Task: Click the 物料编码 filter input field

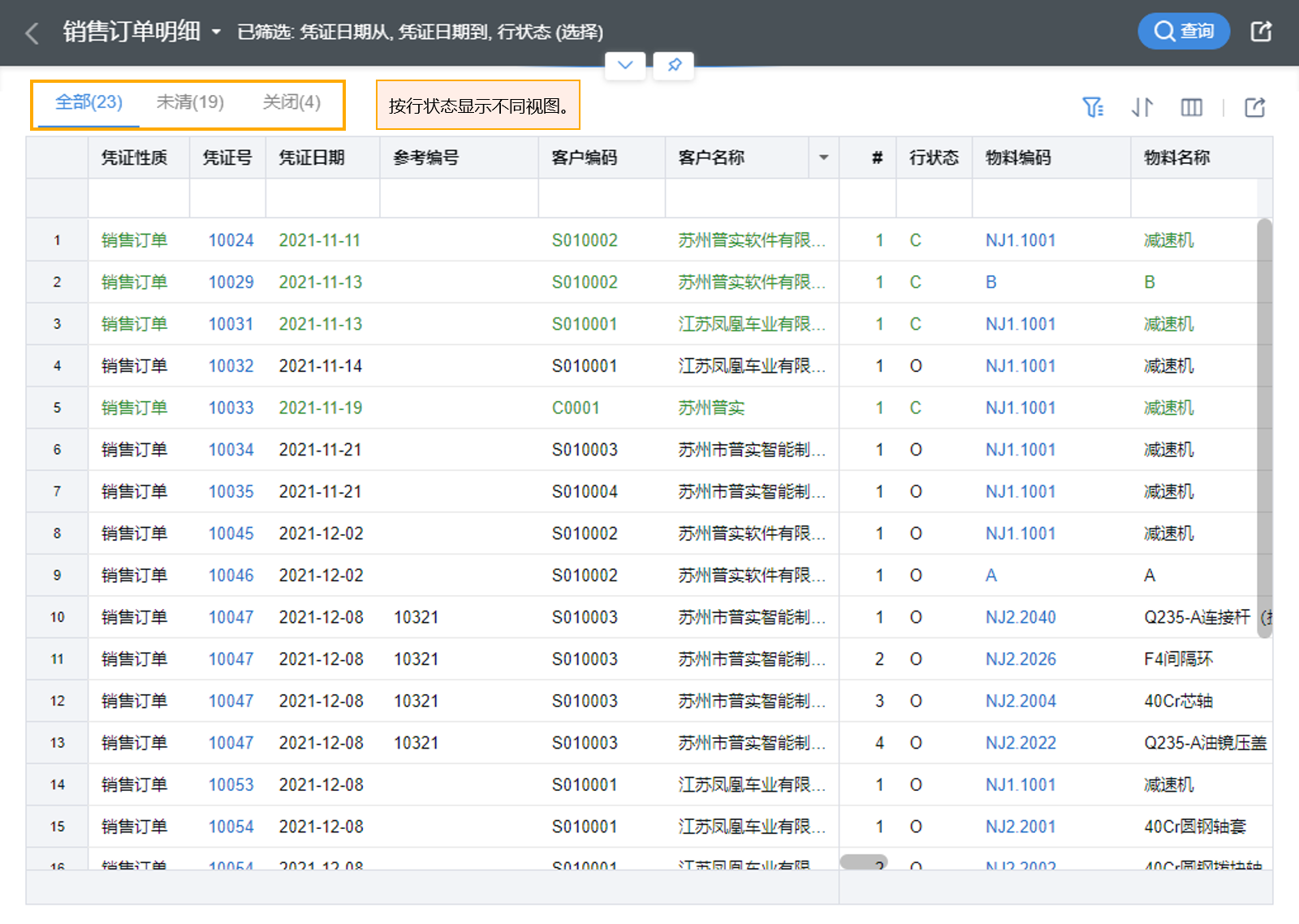Action: (1051, 198)
